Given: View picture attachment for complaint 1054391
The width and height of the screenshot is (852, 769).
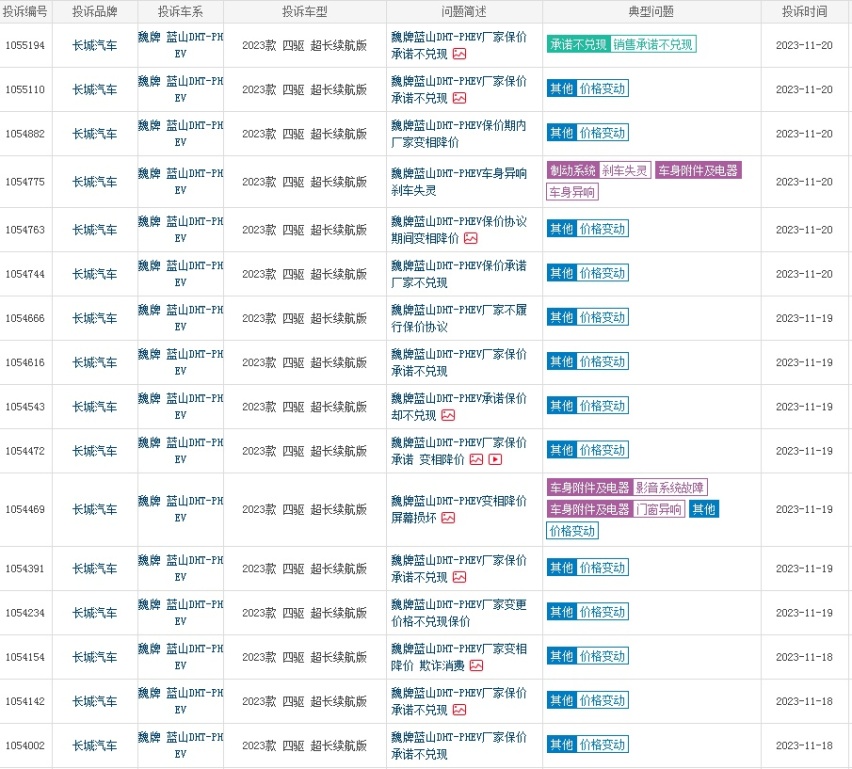Looking at the screenshot, I should pyautogui.click(x=459, y=577).
